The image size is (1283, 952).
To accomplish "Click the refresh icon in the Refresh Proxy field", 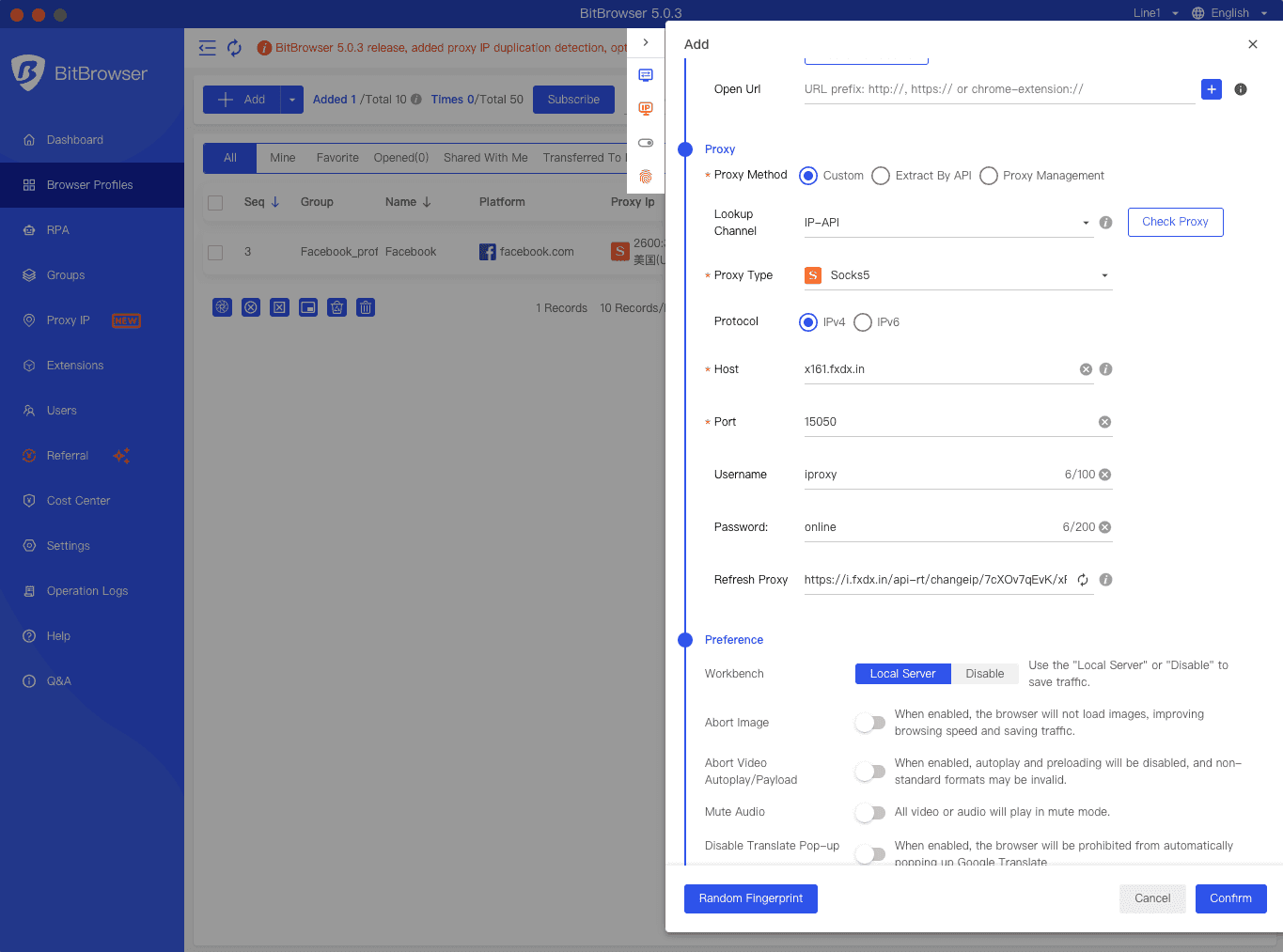I will pos(1083,580).
